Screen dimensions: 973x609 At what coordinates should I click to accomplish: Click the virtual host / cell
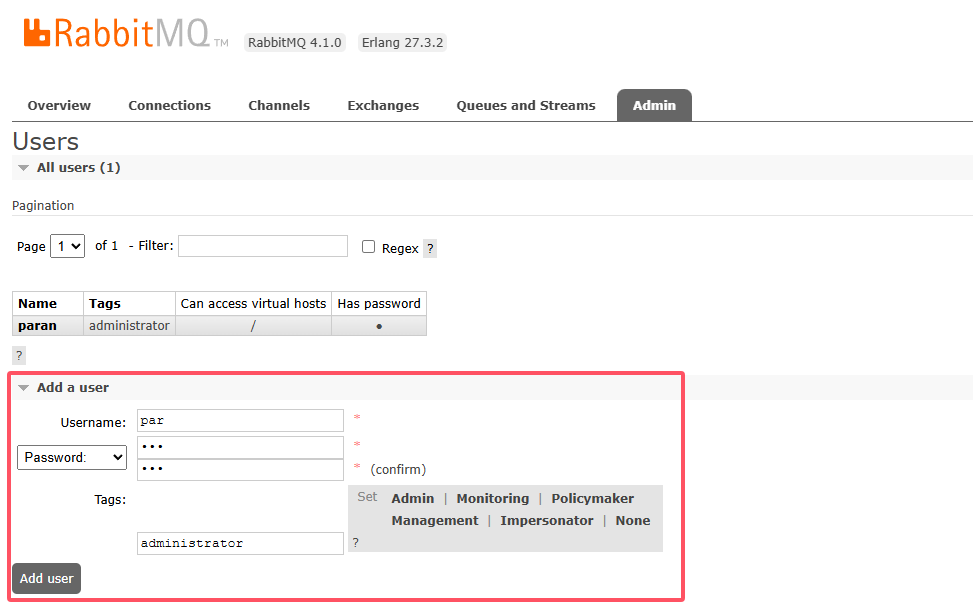click(253, 325)
